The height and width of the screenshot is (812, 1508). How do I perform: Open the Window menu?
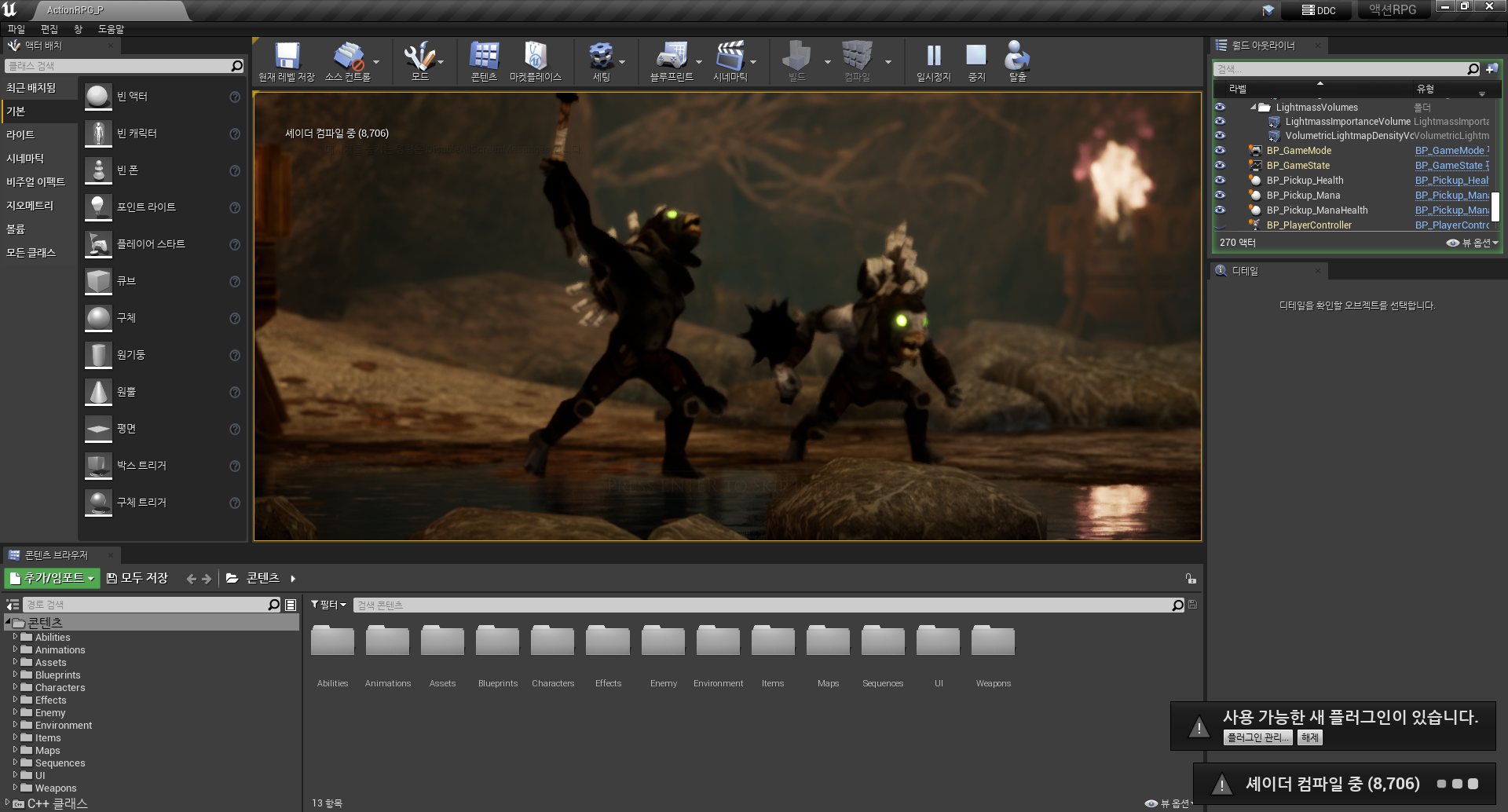tap(78, 29)
